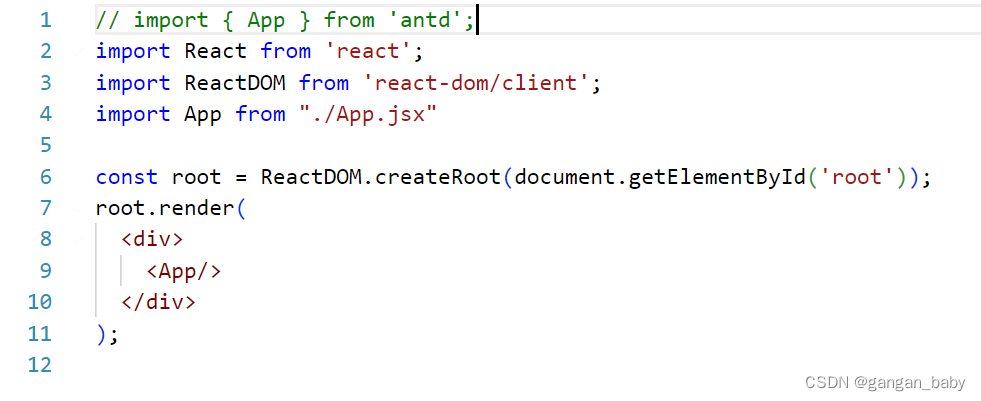The image size is (981, 401).
Task: Click the "./App.jsx" path string
Action: pyautogui.click(x=368, y=114)
